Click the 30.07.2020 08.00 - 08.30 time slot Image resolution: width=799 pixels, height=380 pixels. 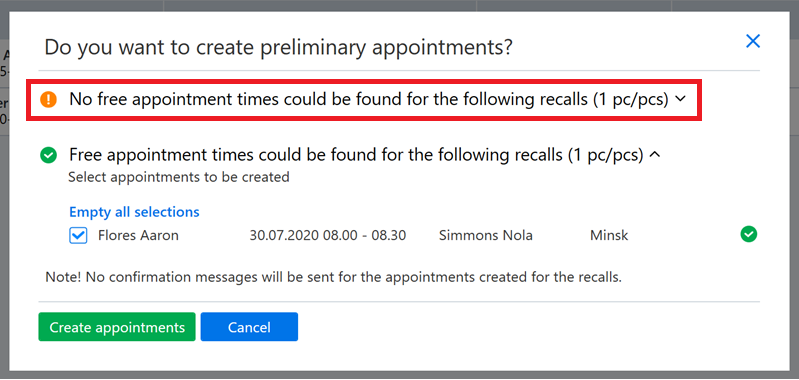tap(328, 236)
